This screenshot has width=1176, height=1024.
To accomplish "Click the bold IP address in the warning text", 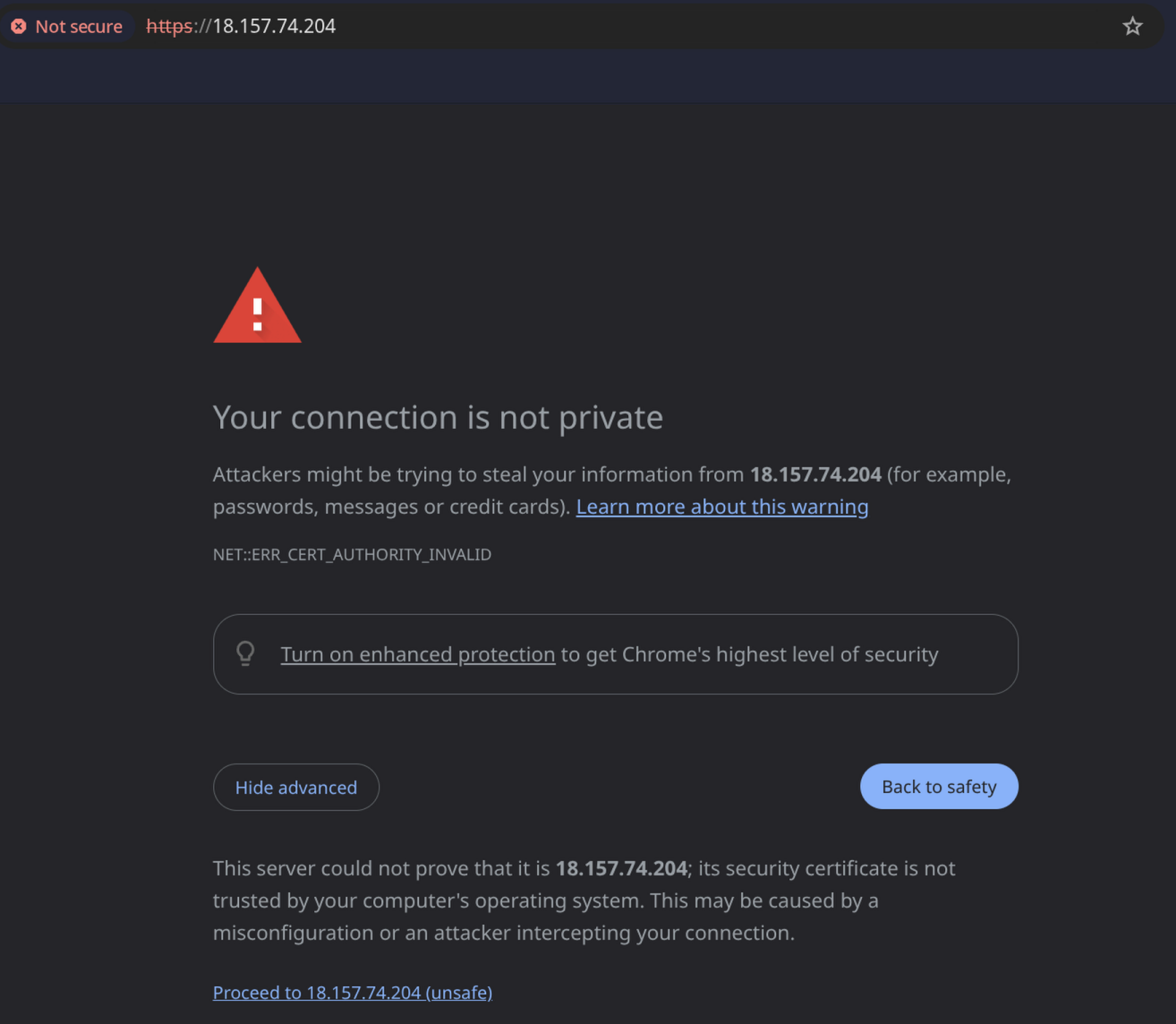I will pos(815,474).
